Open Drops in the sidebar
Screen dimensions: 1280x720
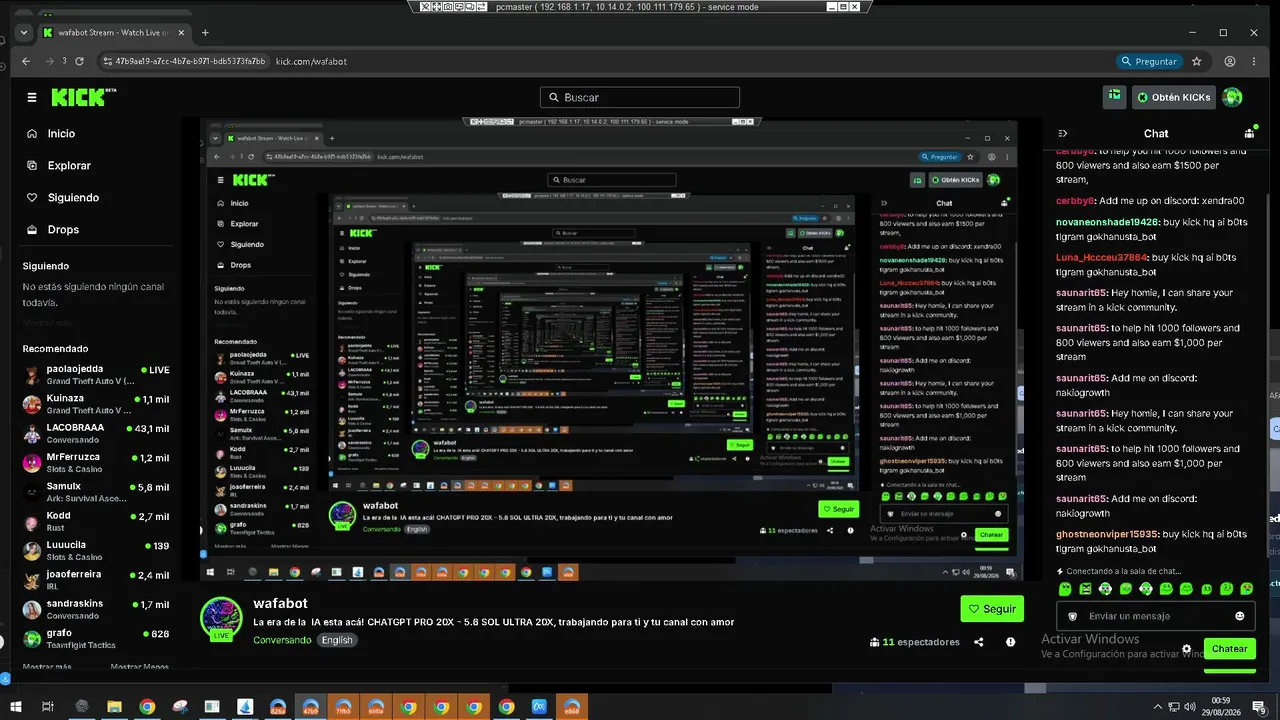pos(63,229)
